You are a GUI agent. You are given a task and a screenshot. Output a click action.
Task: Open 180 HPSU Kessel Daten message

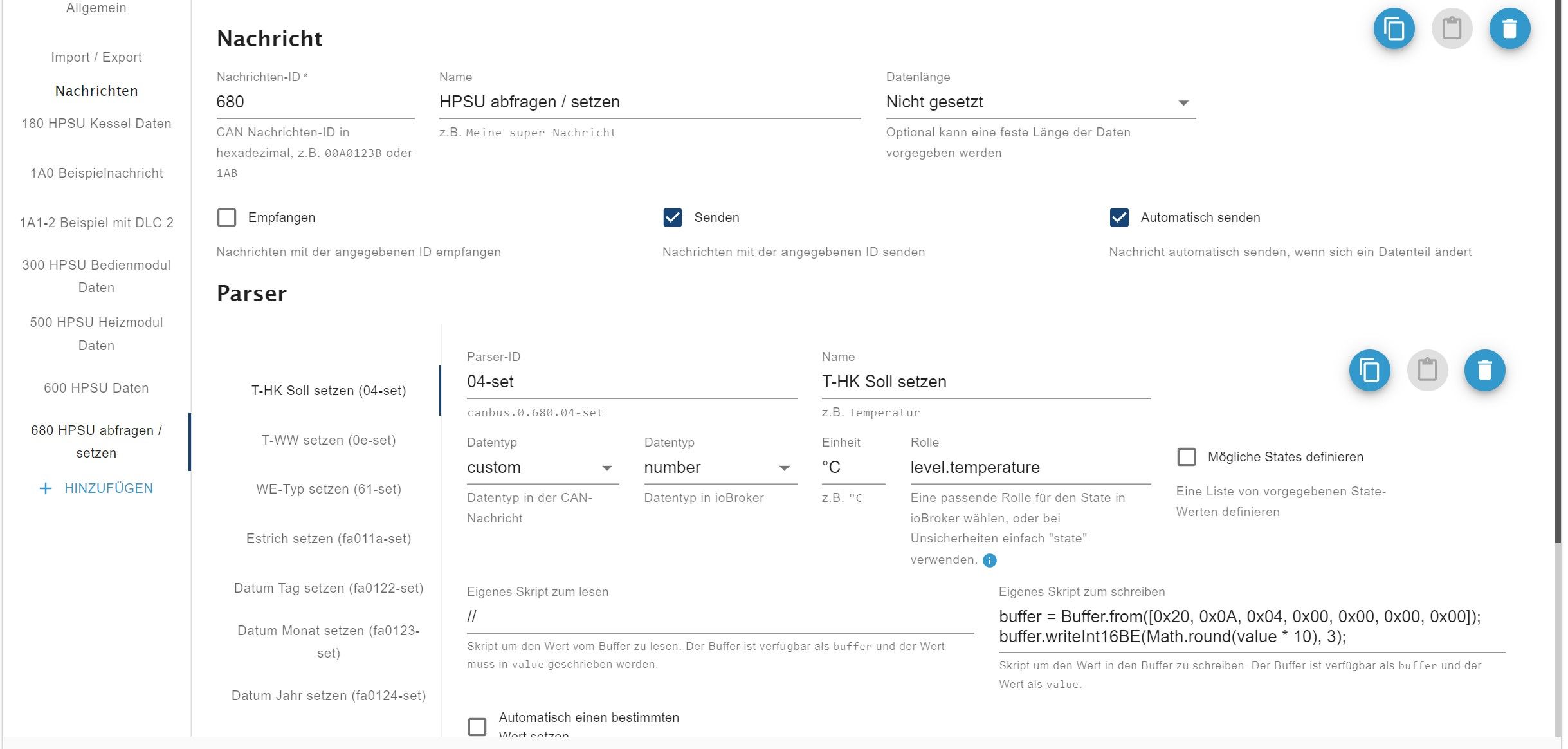(96, 124)
